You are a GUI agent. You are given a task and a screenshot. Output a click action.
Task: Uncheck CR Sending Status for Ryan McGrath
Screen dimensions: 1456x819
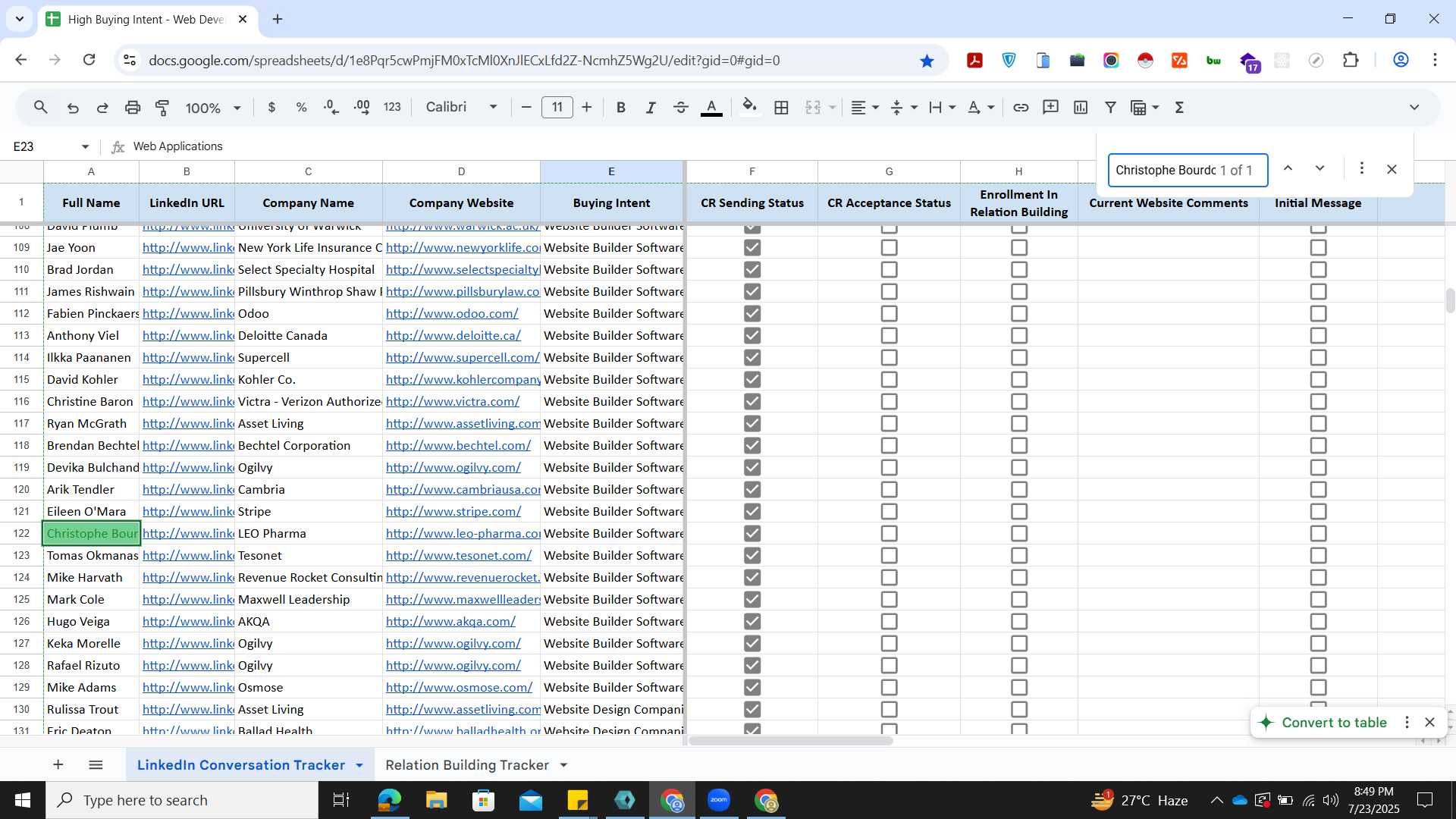click(752, 423)
